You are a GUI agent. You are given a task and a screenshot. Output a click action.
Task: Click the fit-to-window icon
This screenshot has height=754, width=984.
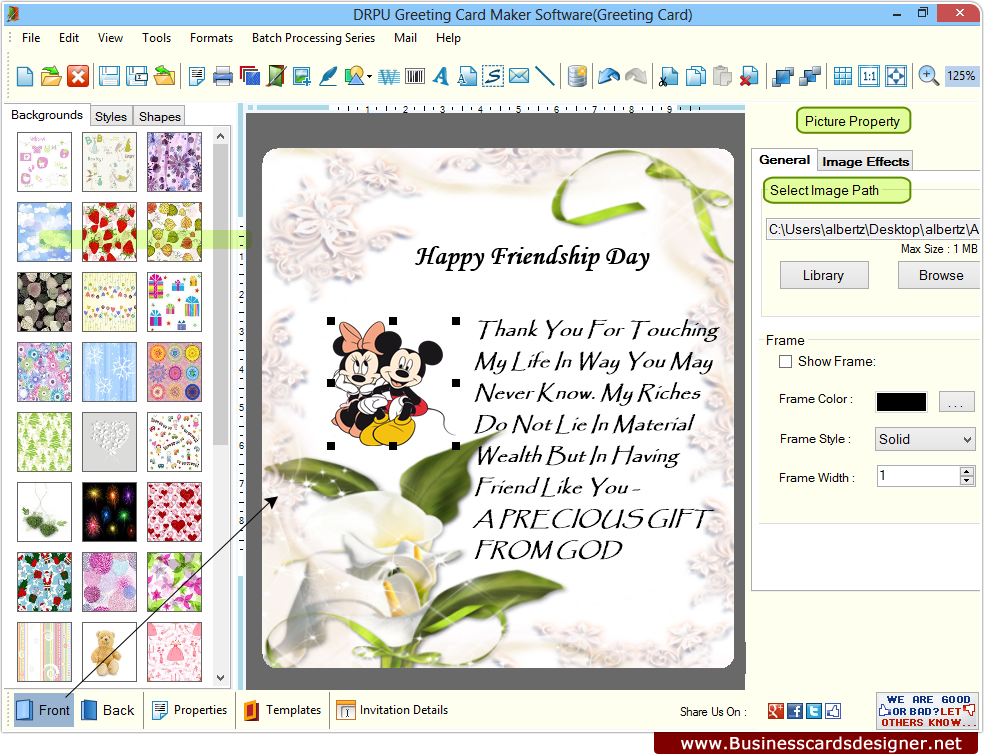896,77
